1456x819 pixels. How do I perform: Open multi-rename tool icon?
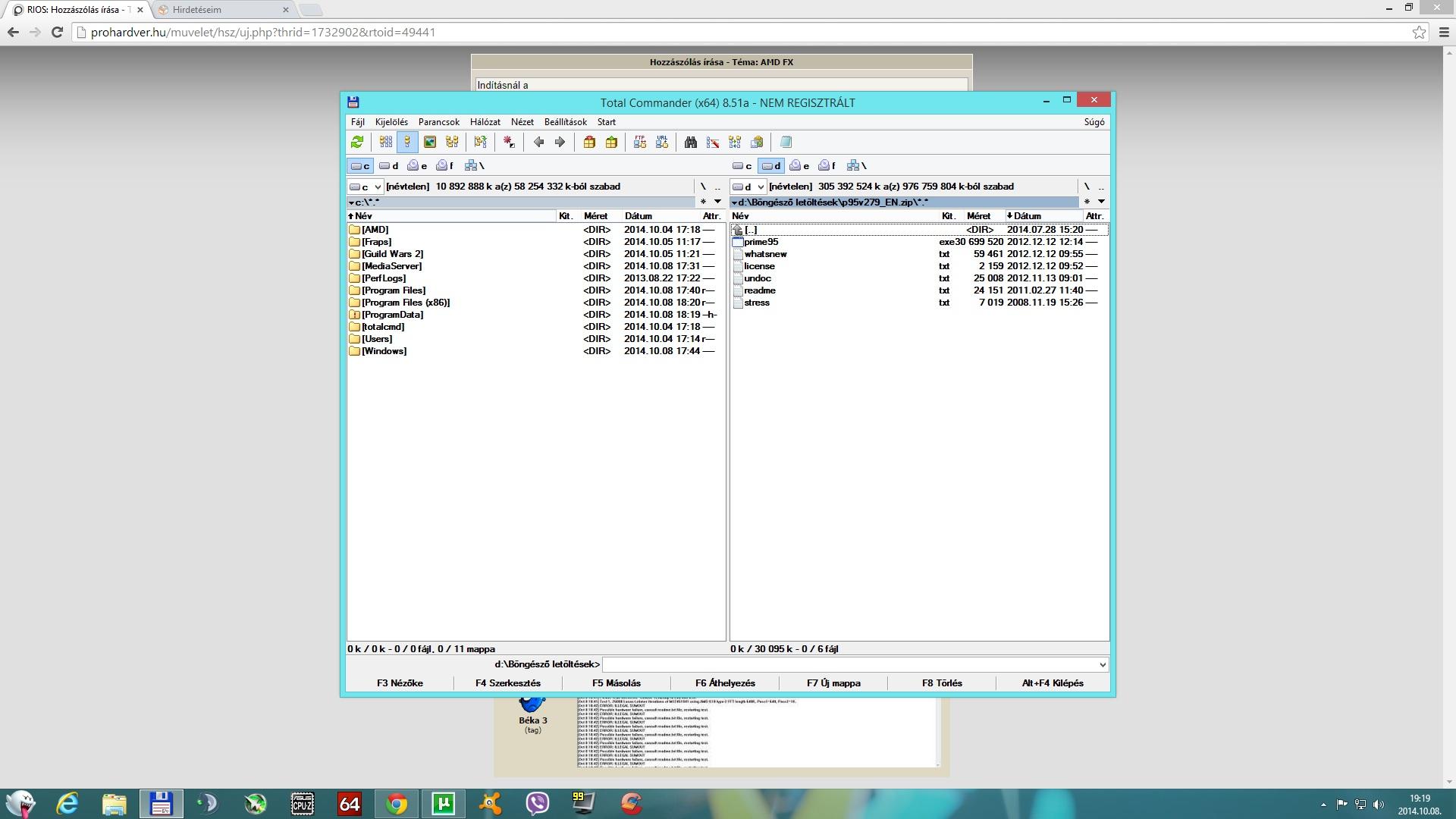tap(713, 142)
